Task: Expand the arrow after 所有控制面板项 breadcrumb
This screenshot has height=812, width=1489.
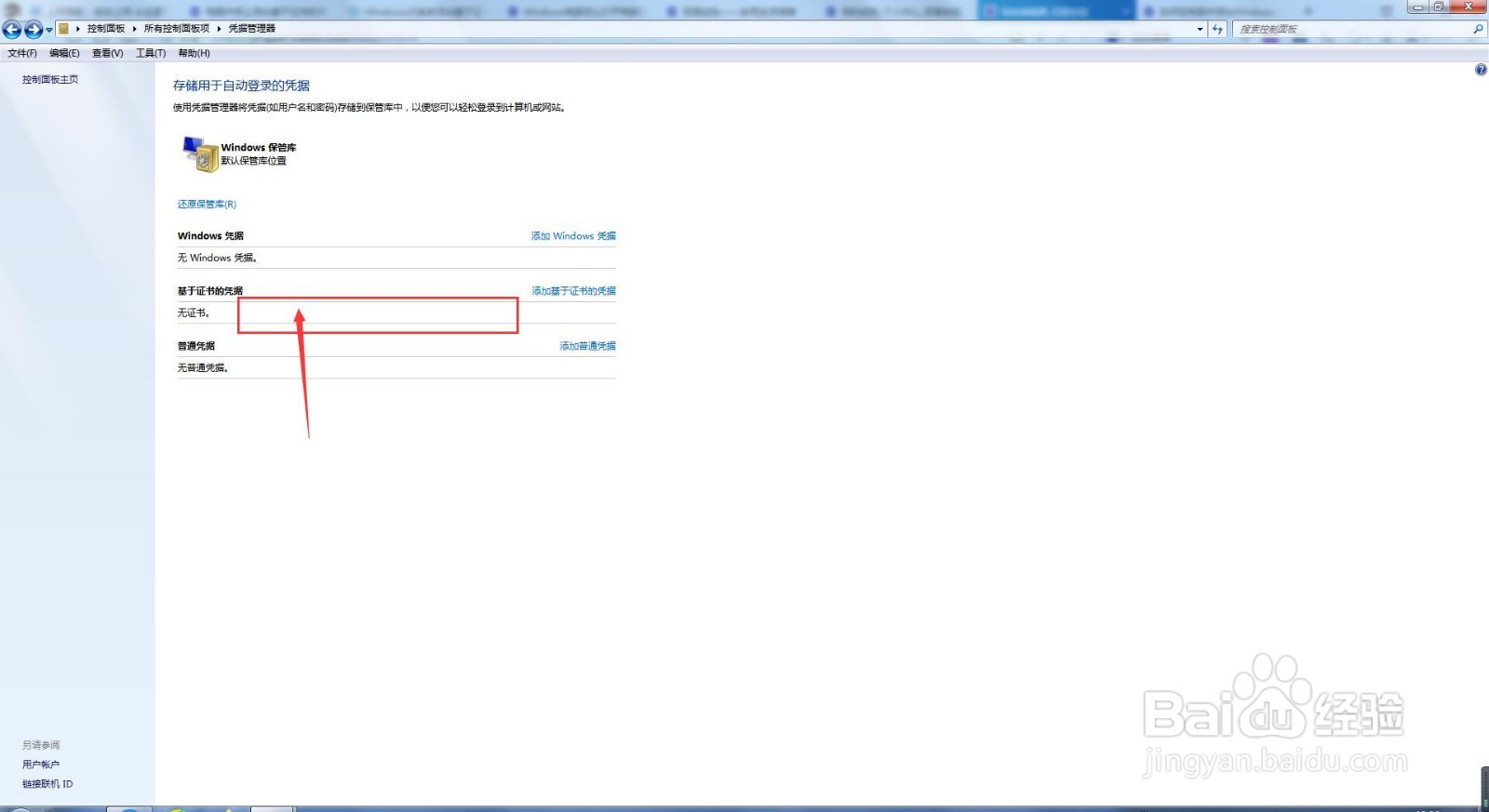Action: tap(220, 29)
